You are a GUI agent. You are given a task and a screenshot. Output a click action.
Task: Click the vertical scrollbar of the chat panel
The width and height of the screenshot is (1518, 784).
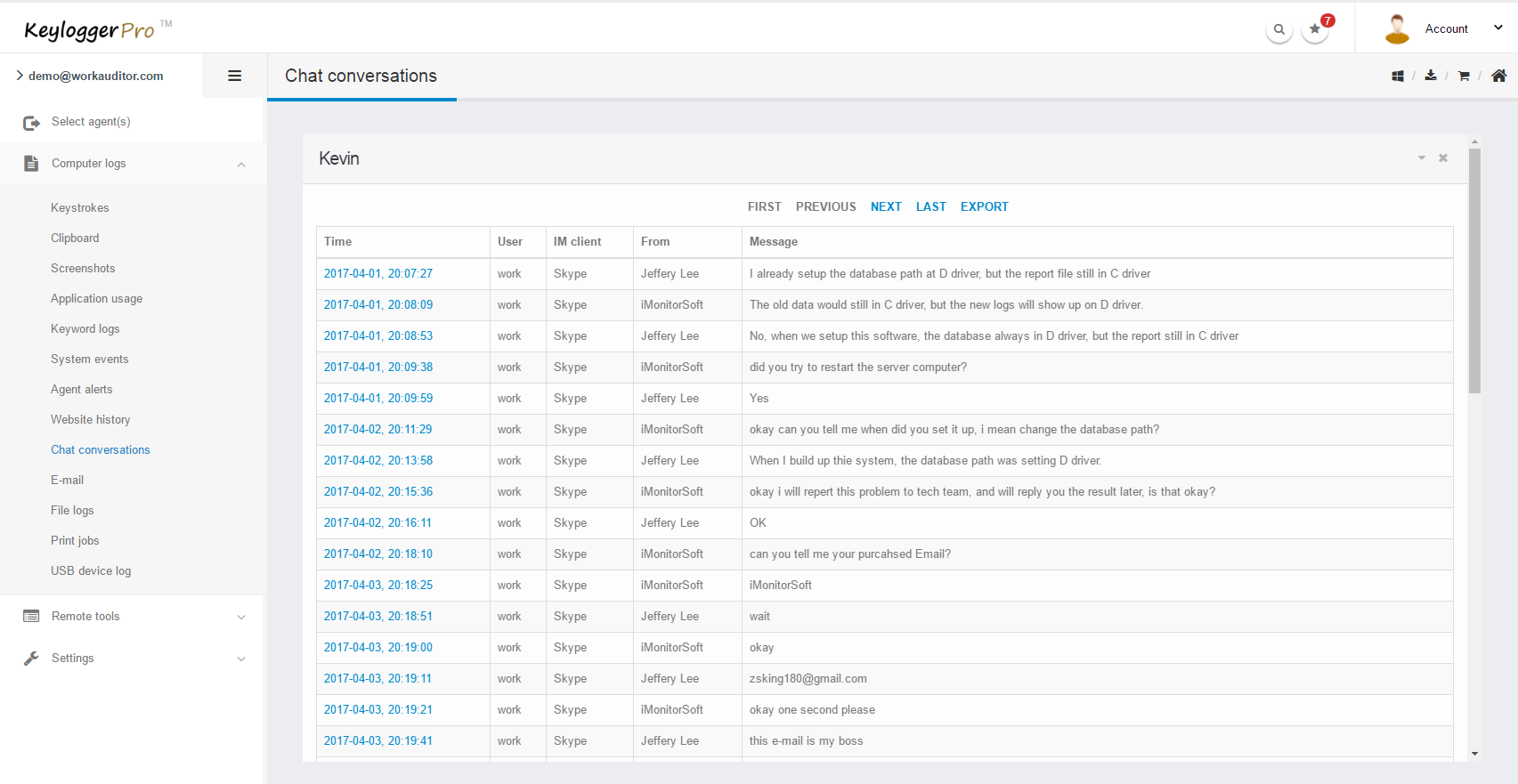click(1474, 267)
